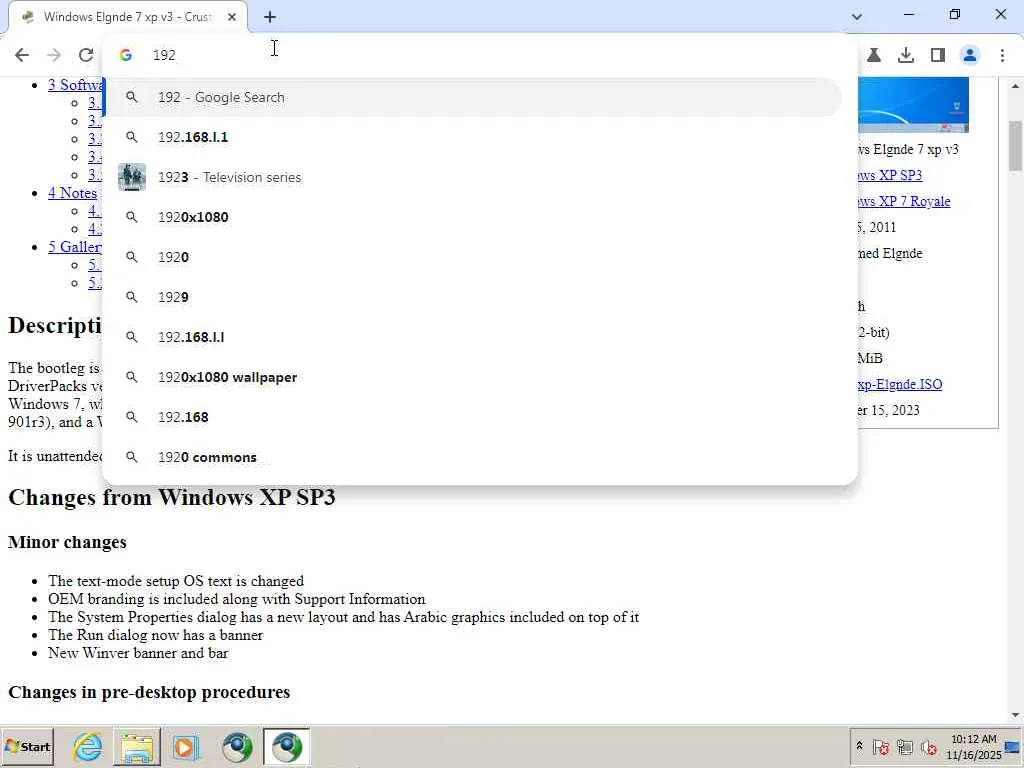This screenshot has width=1024, height=768.
Task: Go back to the previous page
Action: 22,55
